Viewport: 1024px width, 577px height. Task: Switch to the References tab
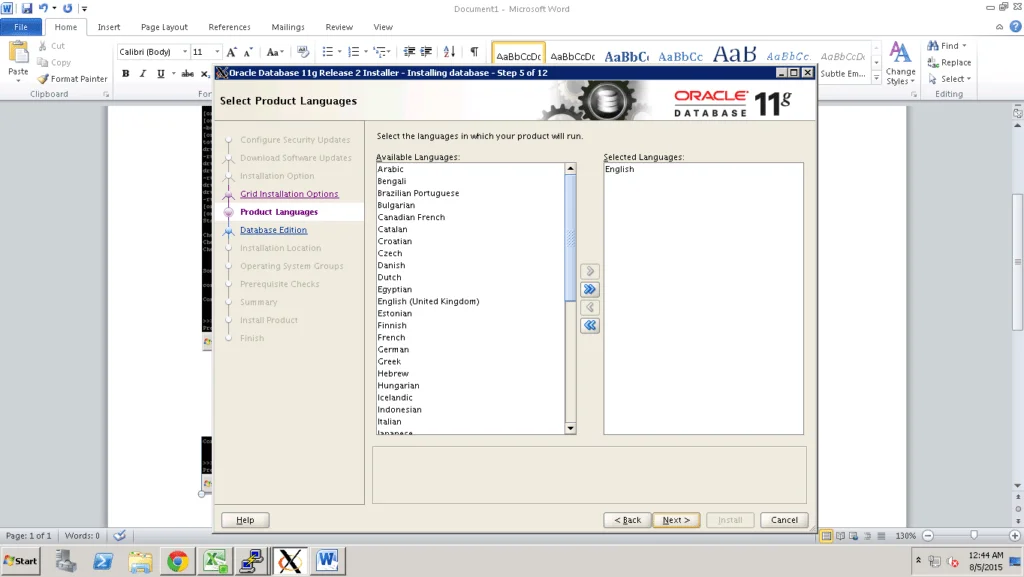[229, 27]
